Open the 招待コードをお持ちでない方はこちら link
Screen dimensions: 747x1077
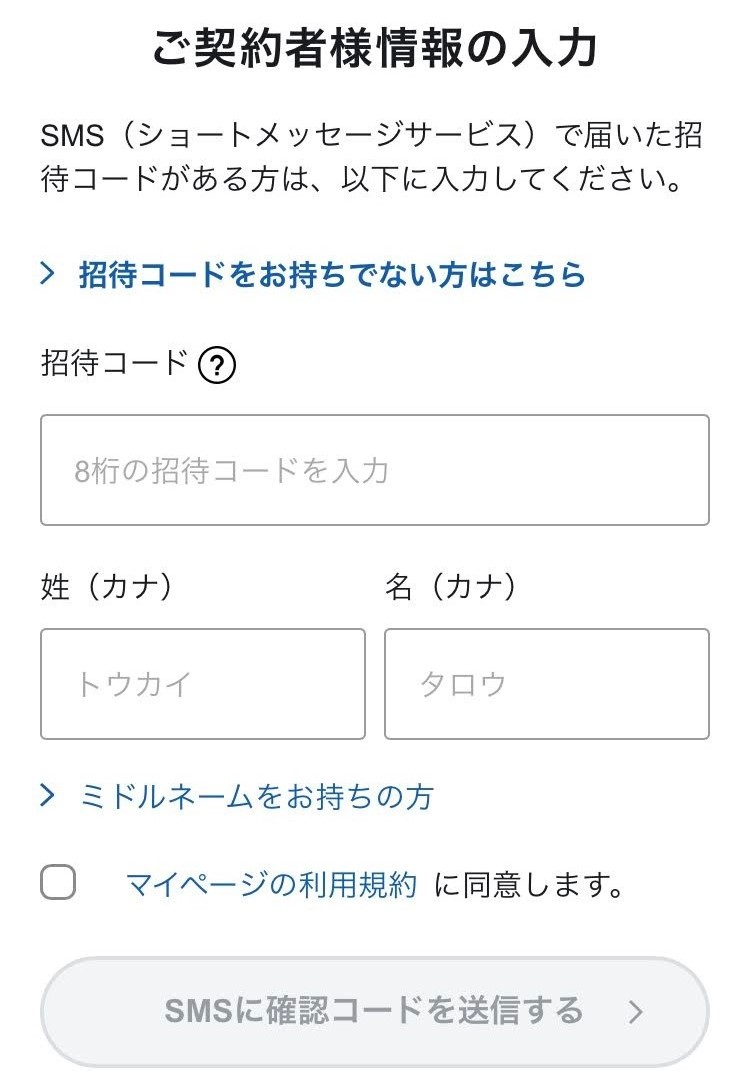[332, 275]
